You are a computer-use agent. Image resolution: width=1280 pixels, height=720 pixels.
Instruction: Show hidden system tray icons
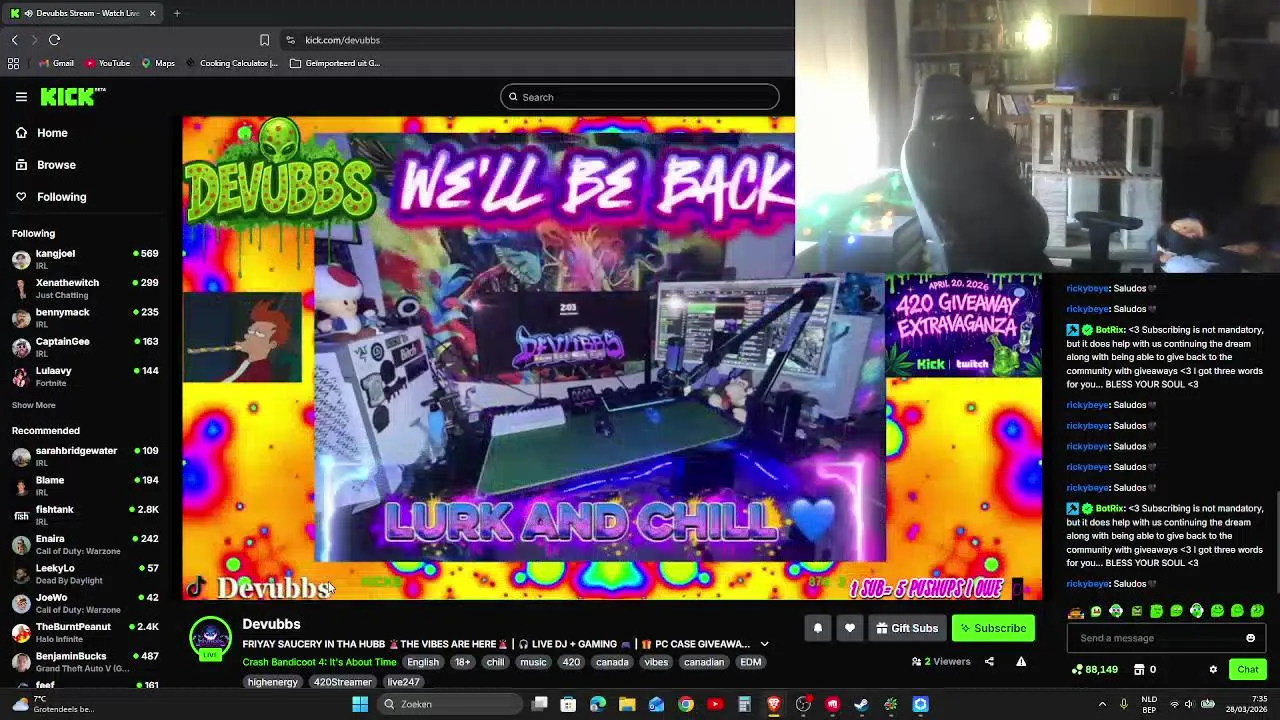[x=1102, y=704]
